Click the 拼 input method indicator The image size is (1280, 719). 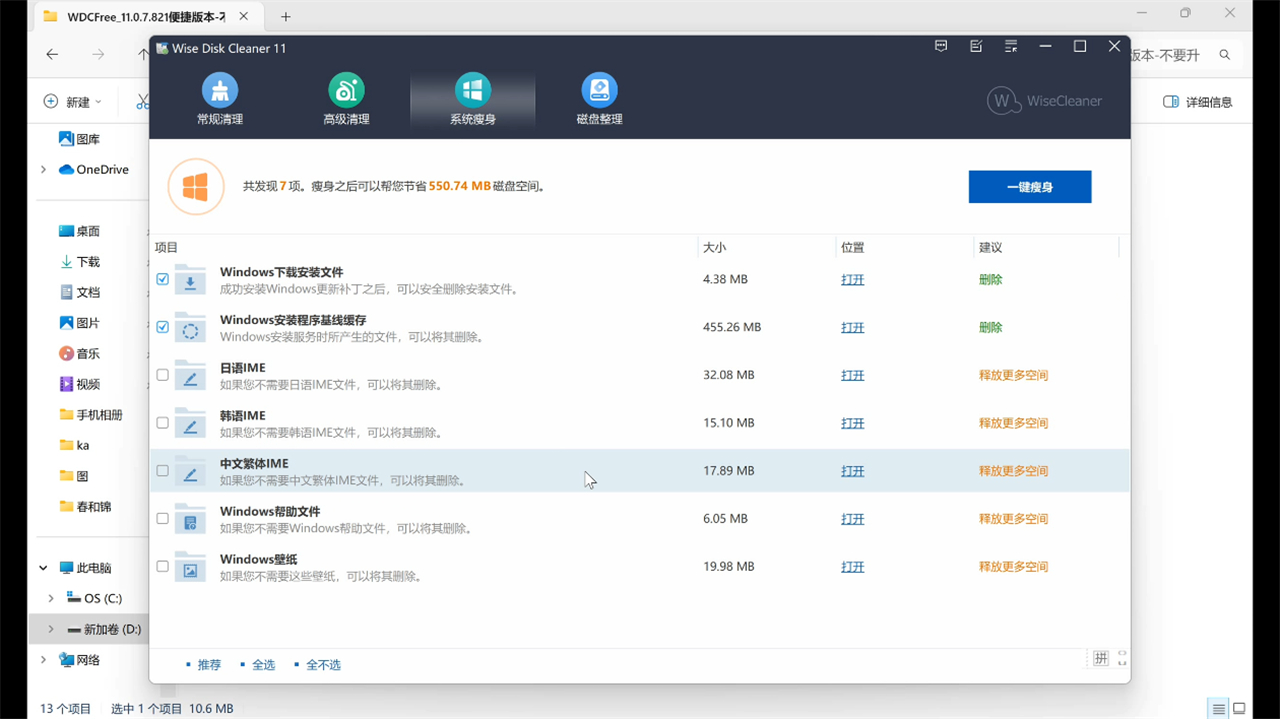(x=1100, y=658)
